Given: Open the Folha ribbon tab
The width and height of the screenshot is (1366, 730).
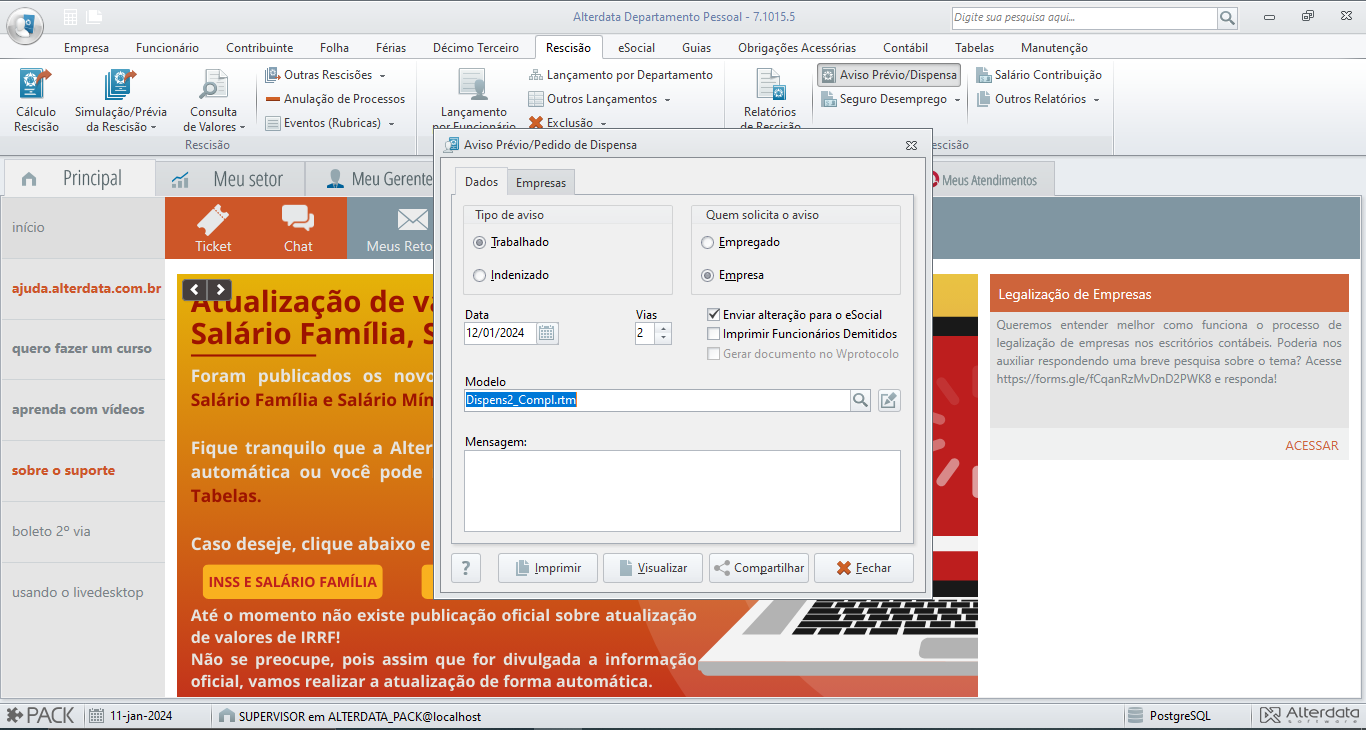Looking at the screenshot, I should click(334, 47).
